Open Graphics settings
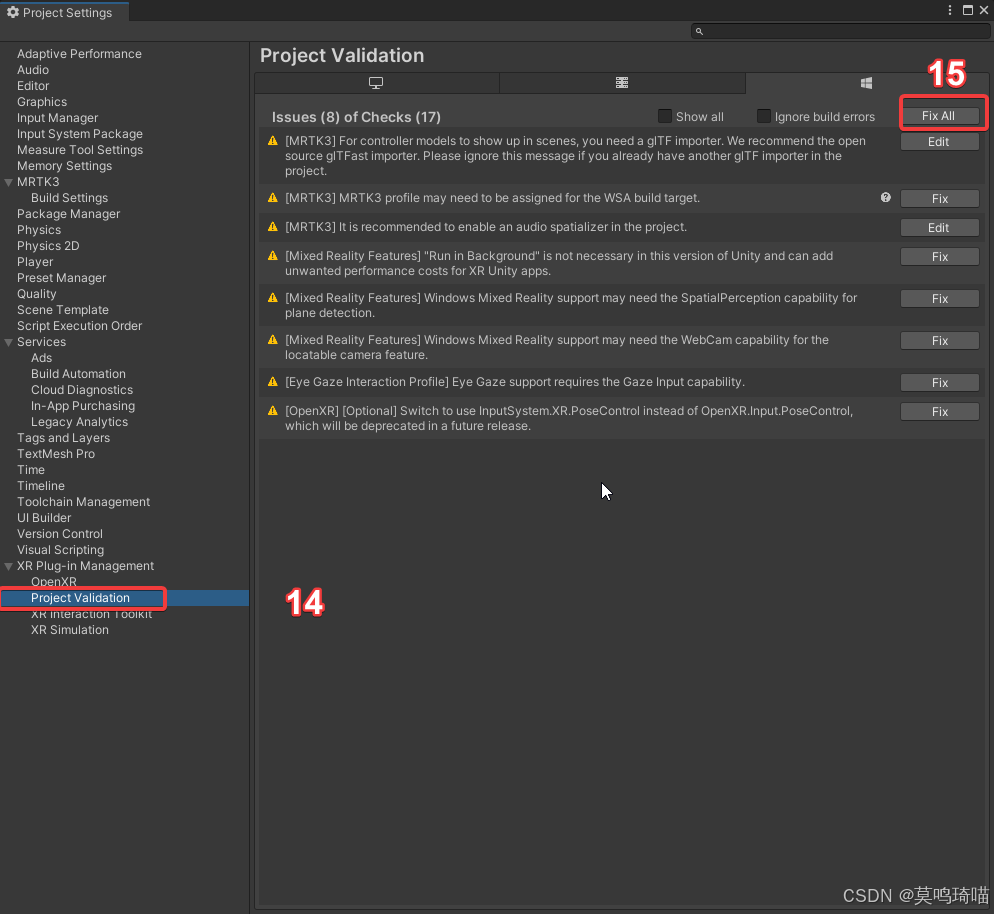The height and width of the screenshot is (914, 994). tap(42, 102)
